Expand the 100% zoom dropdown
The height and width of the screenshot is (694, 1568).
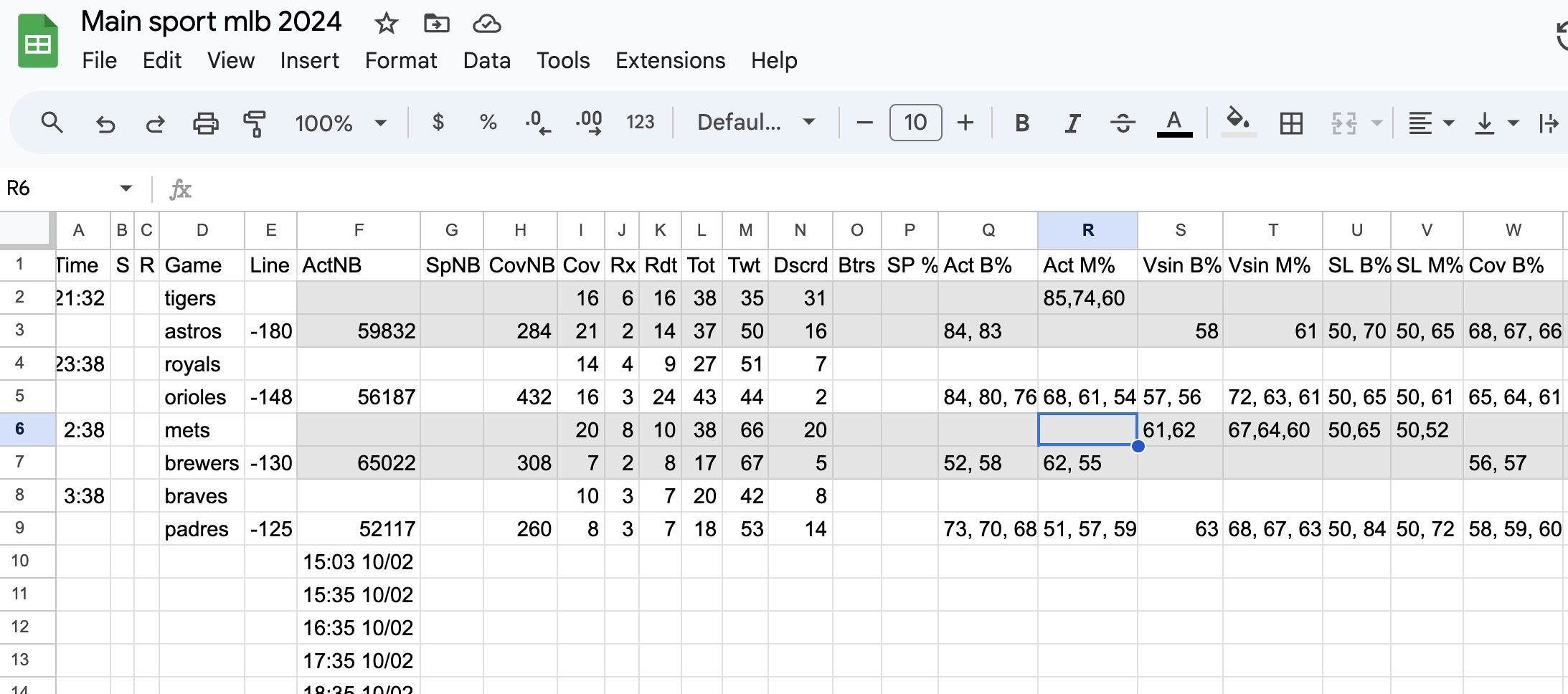[x=341, y=123]
